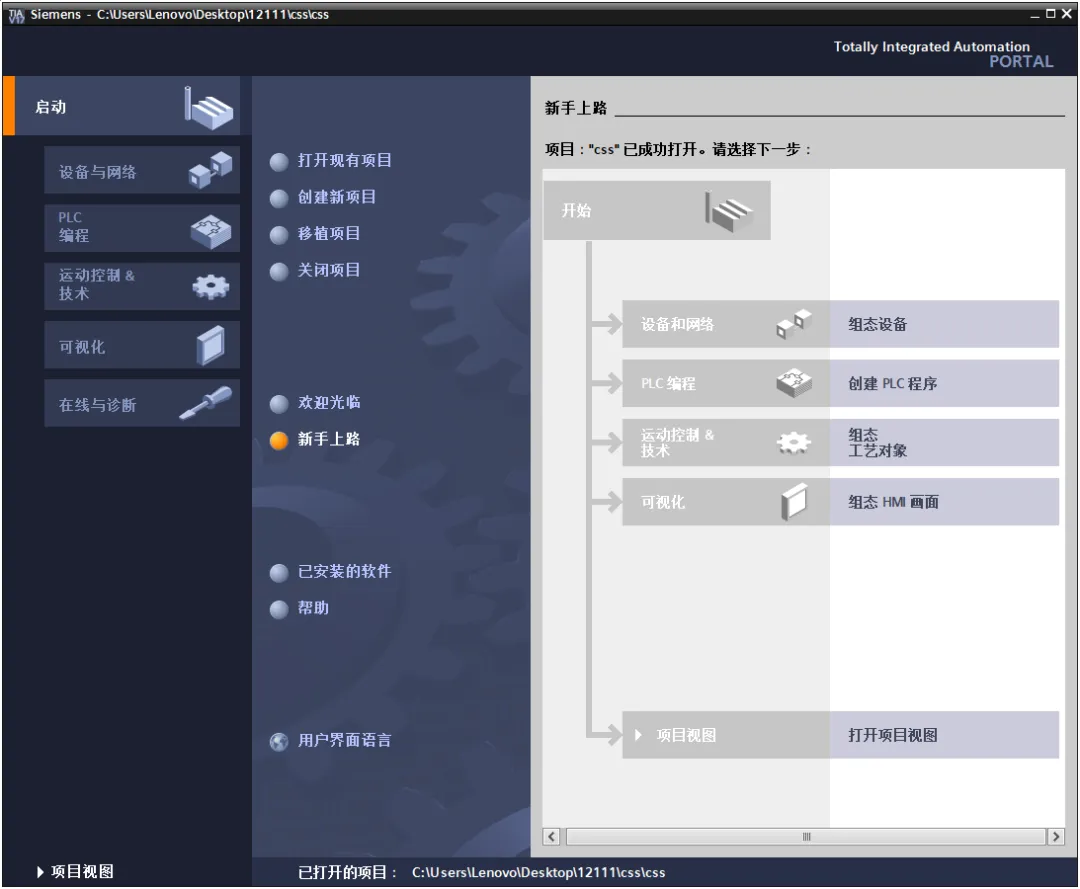Screen dimensions: 1080x889
Task: Select the 打开现有项目 radio bullet
Action: coord(279,162)
